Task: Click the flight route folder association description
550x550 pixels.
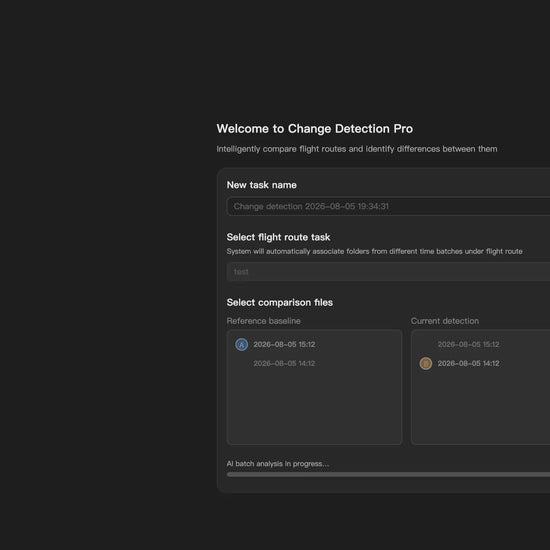Action: pyautogui.click(x=374, y=251)
